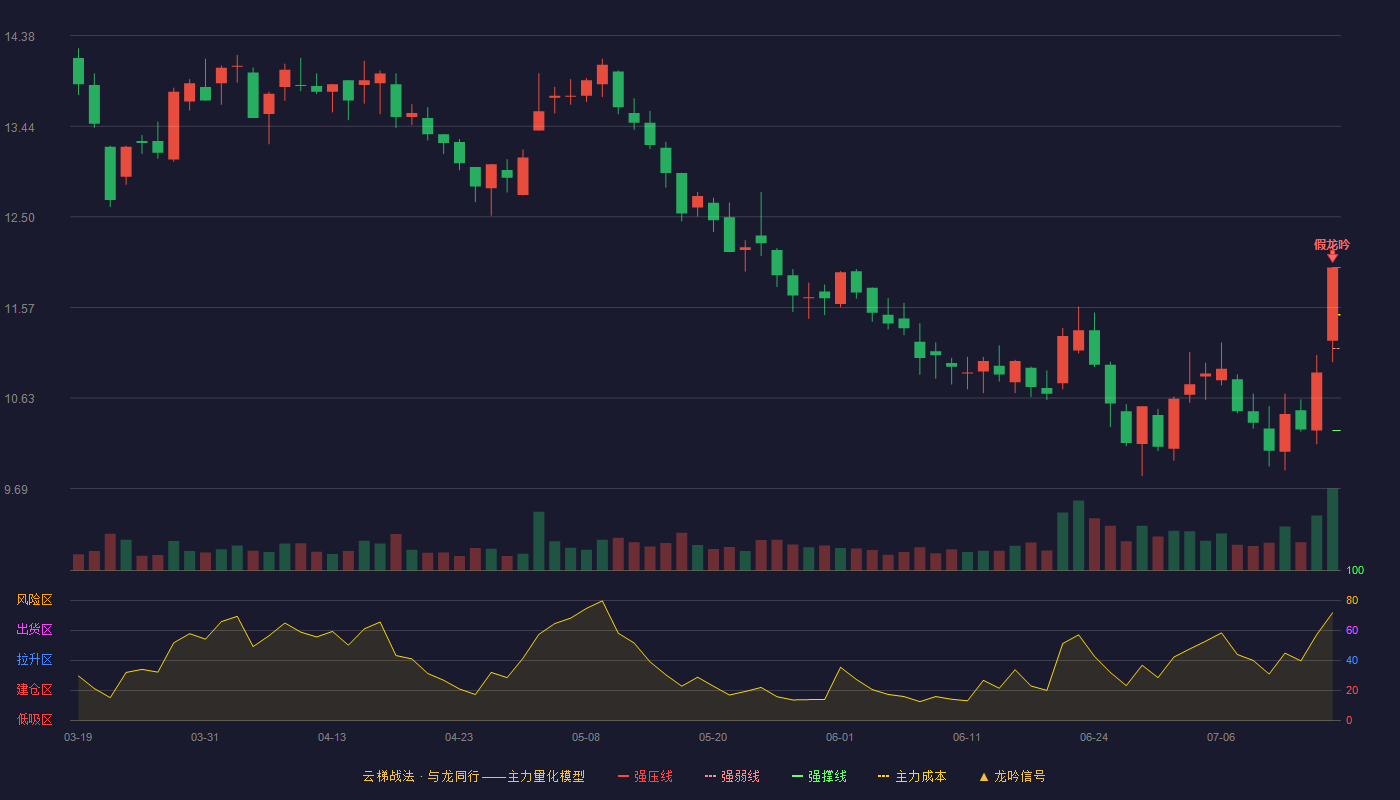Image resolution: width=1400 pixels, height=800 pixels.
Task: Click the 03-19 date axis label
Action: tap(78, 737)
